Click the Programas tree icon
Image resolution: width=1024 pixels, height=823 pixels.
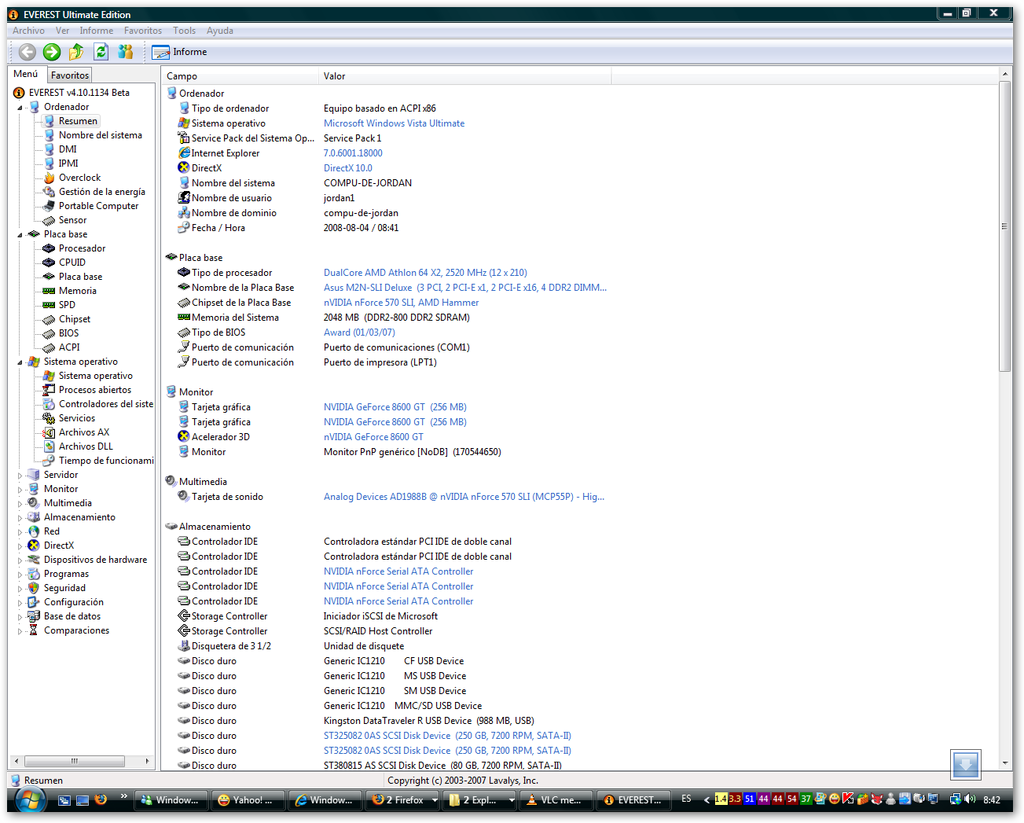[34, 574]
